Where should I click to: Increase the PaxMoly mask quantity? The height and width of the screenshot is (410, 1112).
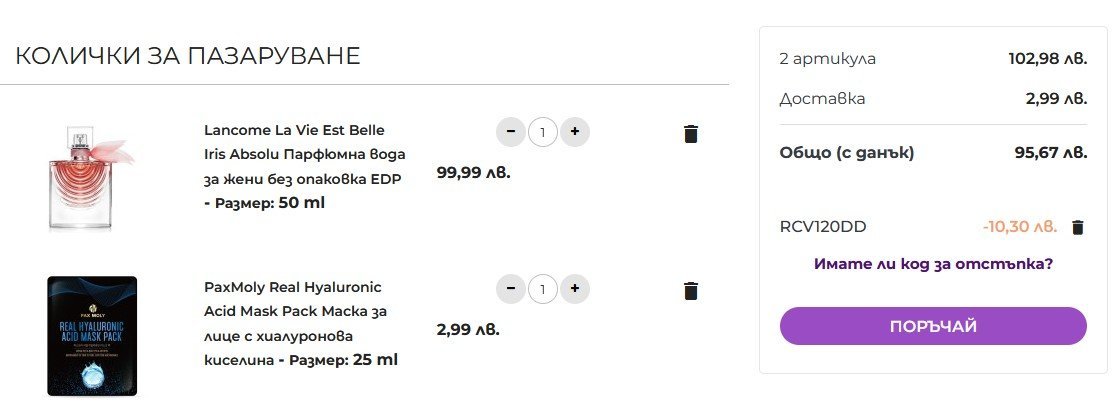(575, 289)
